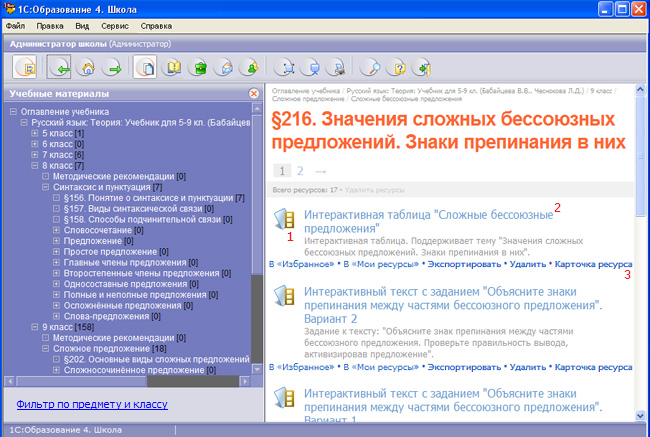Collapse the Синтаксис и пунктуация node
This screenshot has height=437, width=650.
[x=46, y=187]
